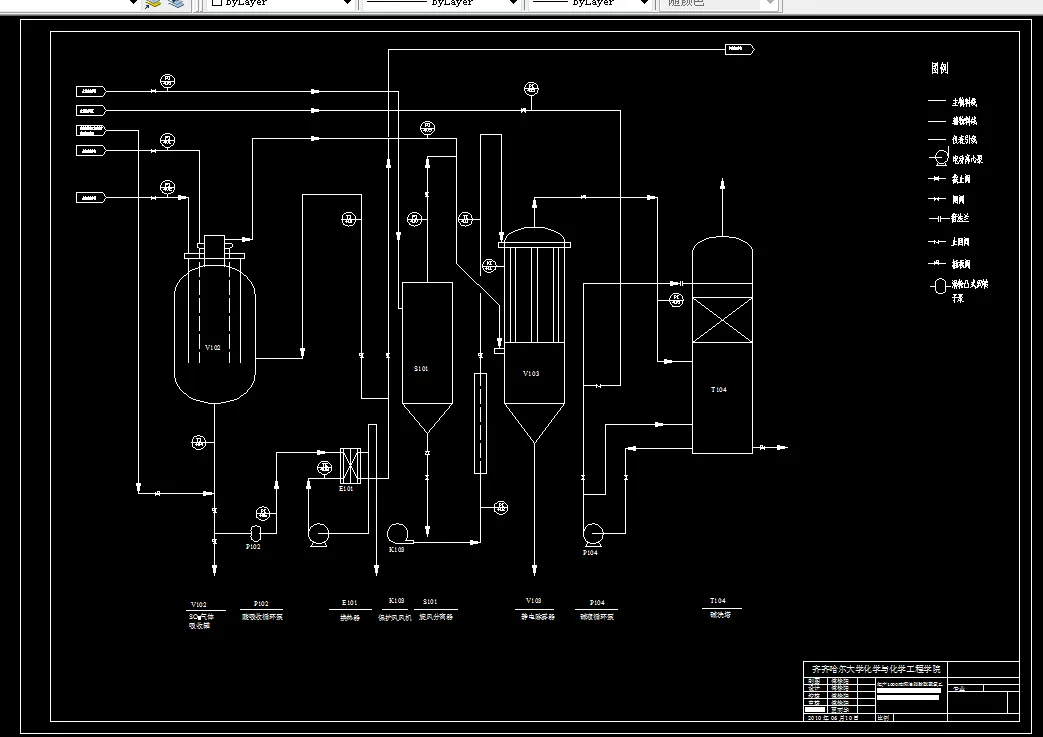This screenshot has height=737, width=1043.
Task: Select 碱洗塔 in the equipment list
Action: [720, 615]
